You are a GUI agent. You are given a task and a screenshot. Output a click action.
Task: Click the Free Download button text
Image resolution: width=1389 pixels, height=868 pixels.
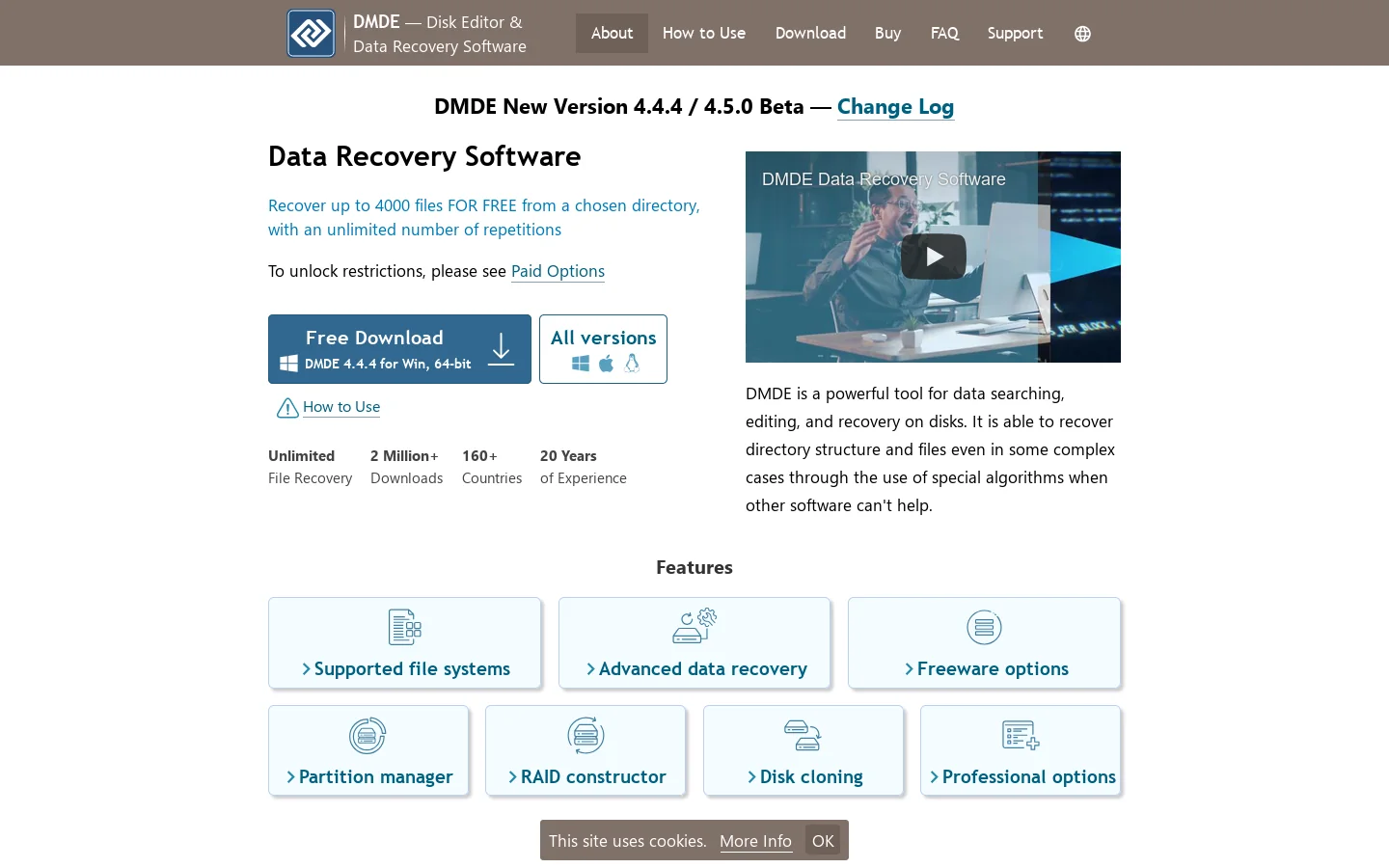click(374, 338)
